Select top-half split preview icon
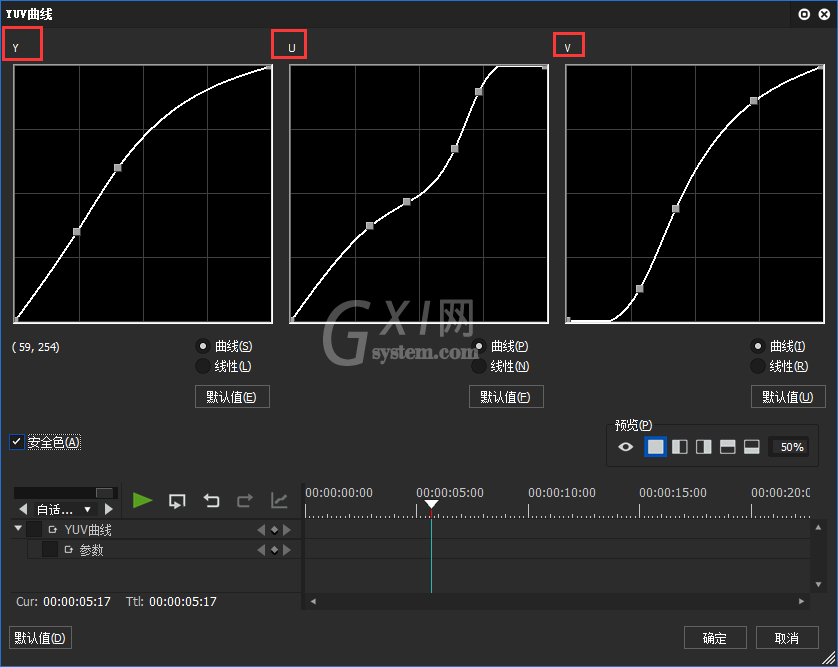 point(728,447)
